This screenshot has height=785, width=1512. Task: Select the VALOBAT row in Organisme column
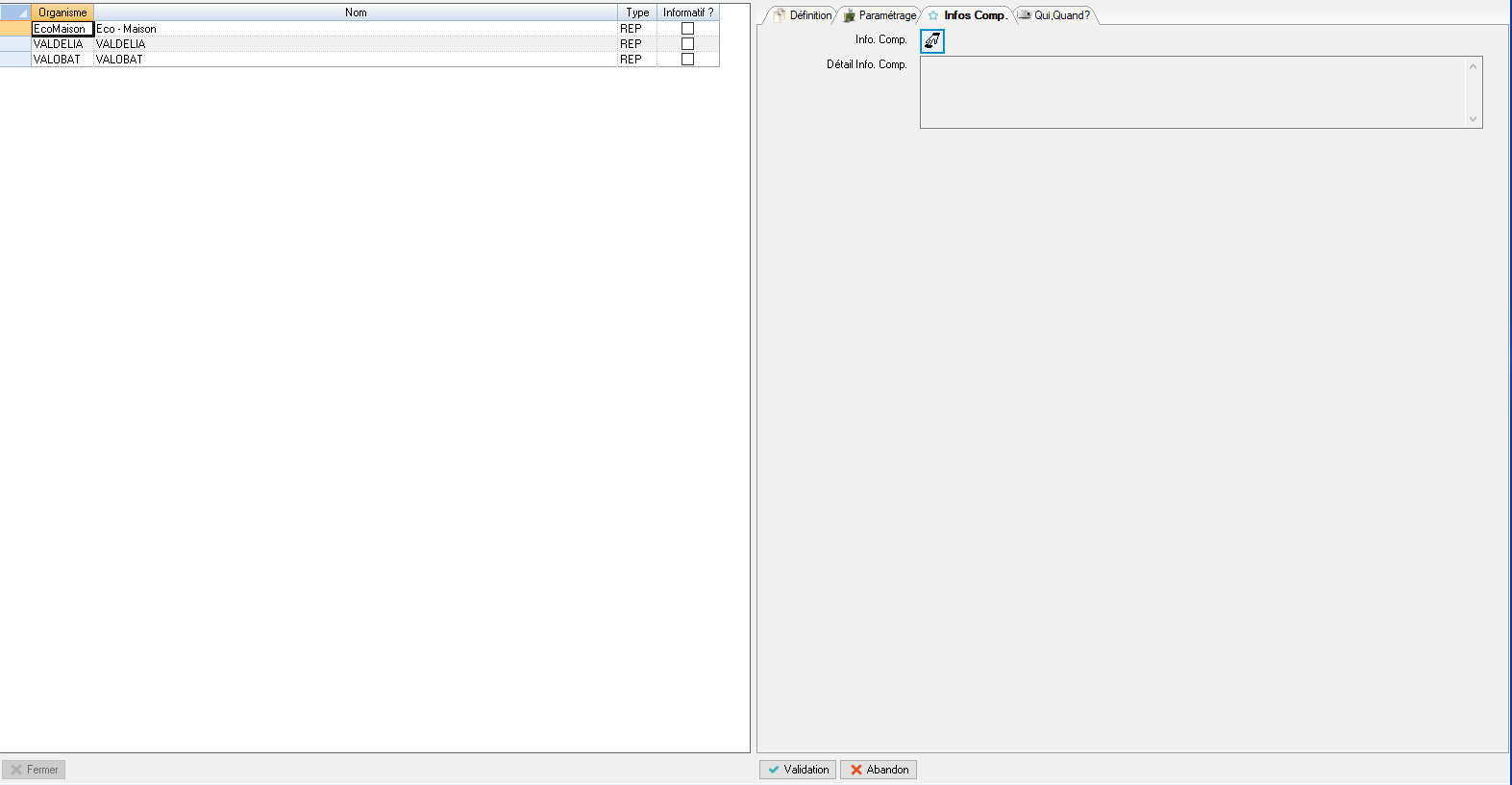pyautogui.click(x=62, y=60)
